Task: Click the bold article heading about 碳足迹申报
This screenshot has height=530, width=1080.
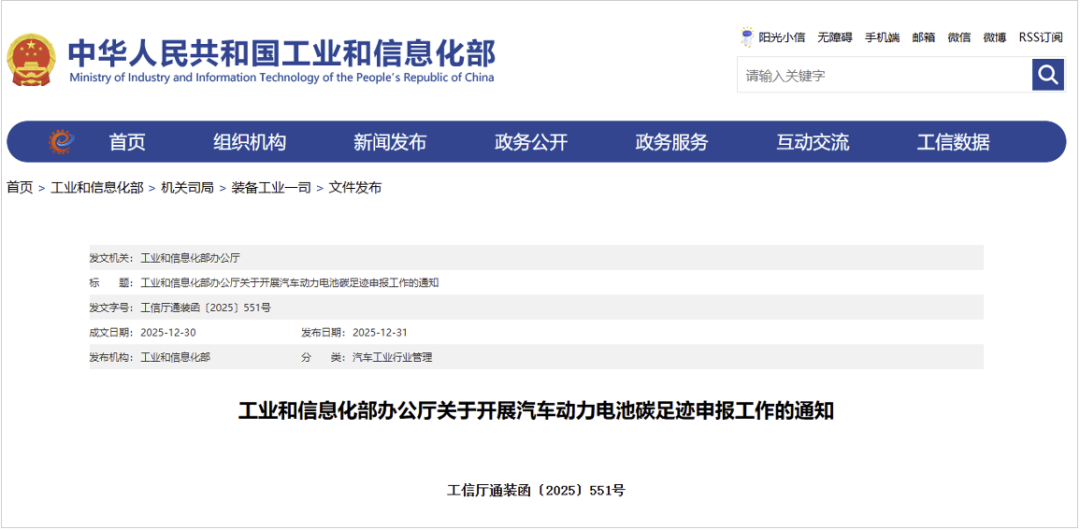Action: coord(536,411)
